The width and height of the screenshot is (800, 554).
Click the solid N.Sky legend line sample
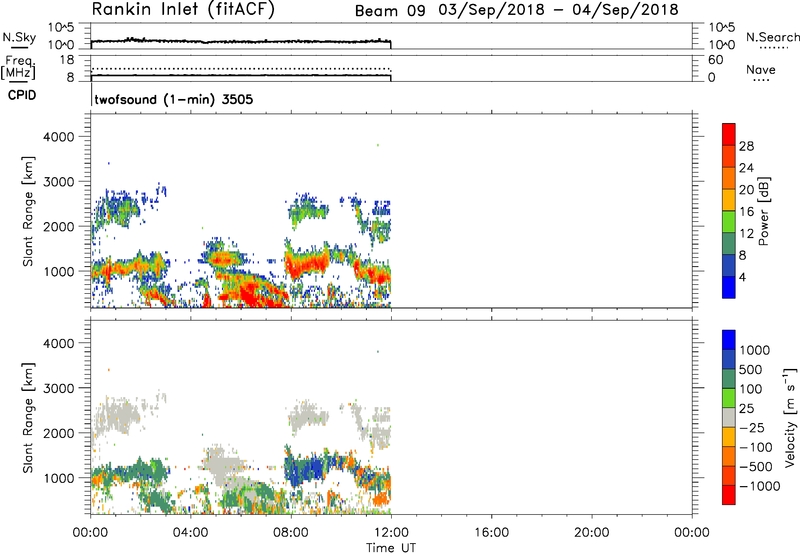(19, 48)
